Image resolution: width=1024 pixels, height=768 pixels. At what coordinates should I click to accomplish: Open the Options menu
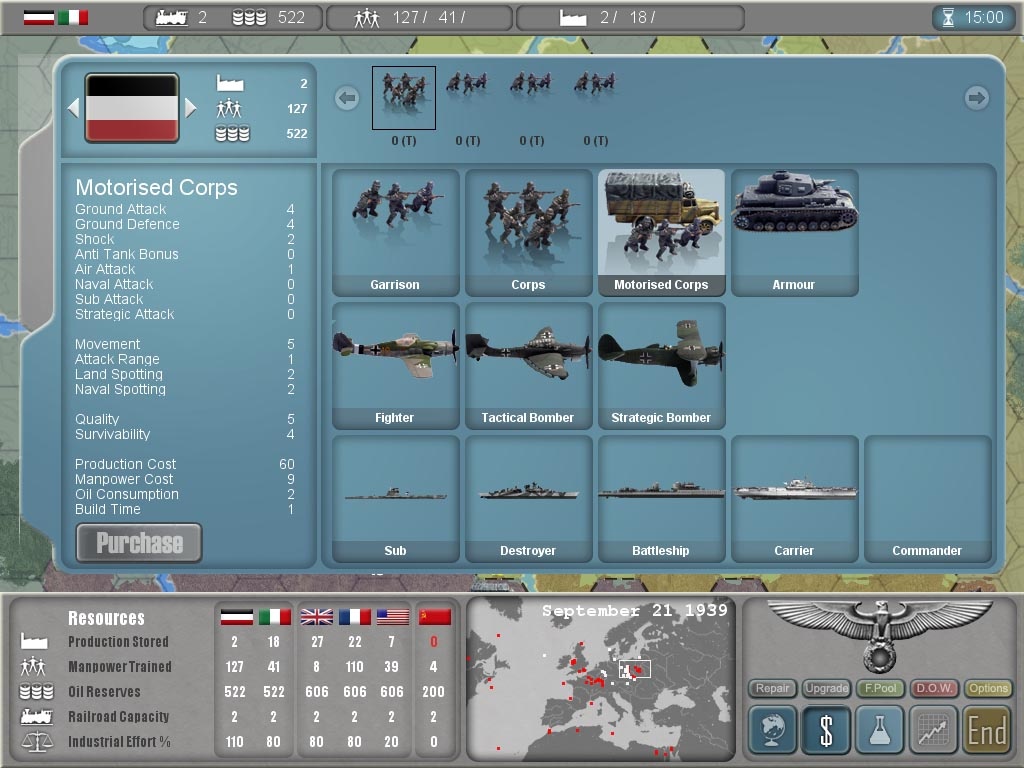click(988, 689)
